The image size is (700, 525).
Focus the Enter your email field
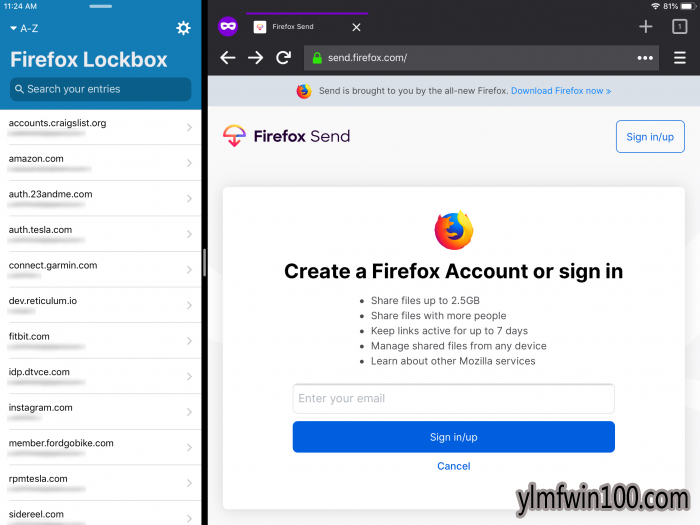454,399
